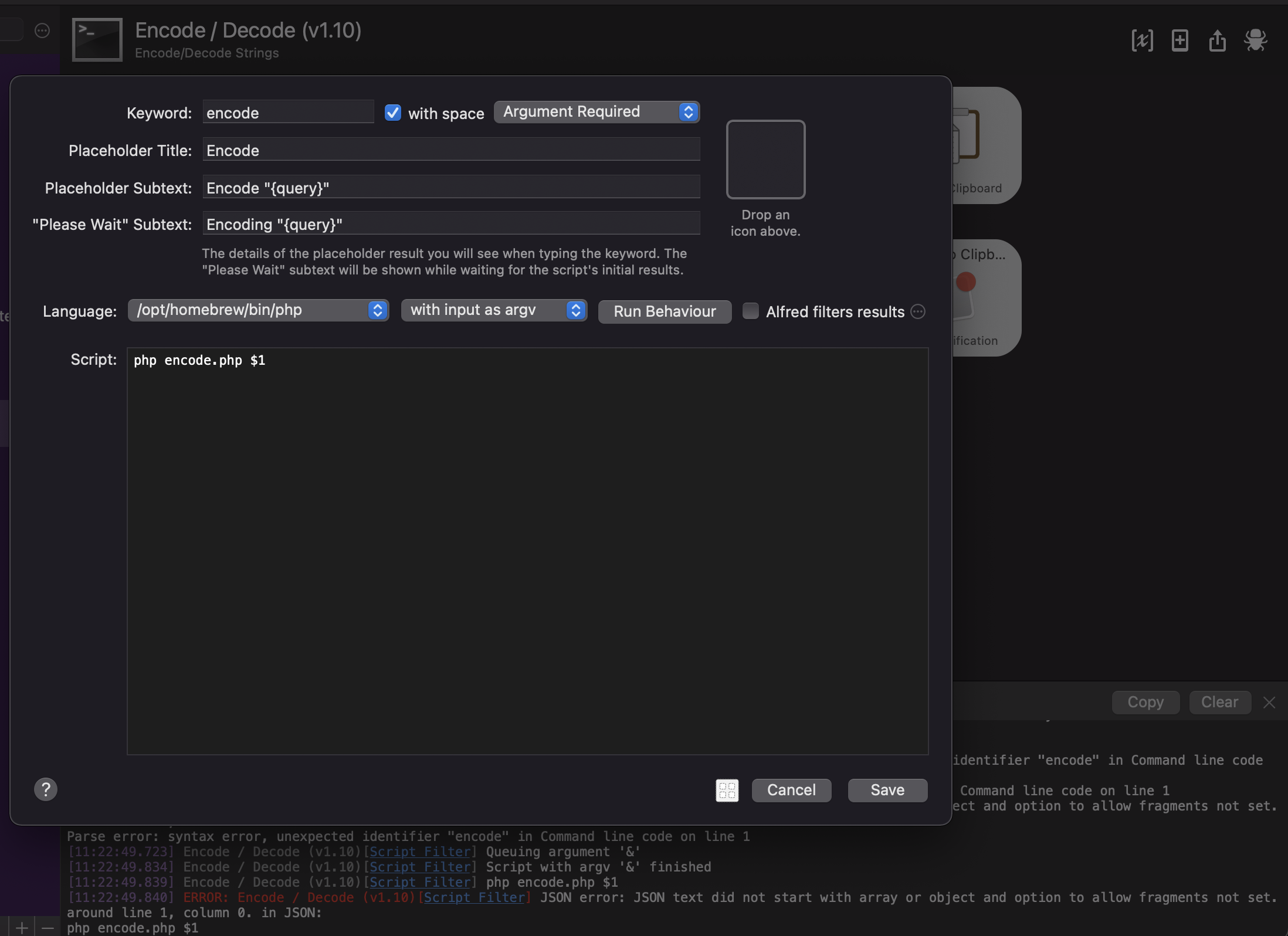Open the ellipsis options next to Alfred filters results
Screen dimensions: 1288x936
pyautogui.click(x=918, y=311)
